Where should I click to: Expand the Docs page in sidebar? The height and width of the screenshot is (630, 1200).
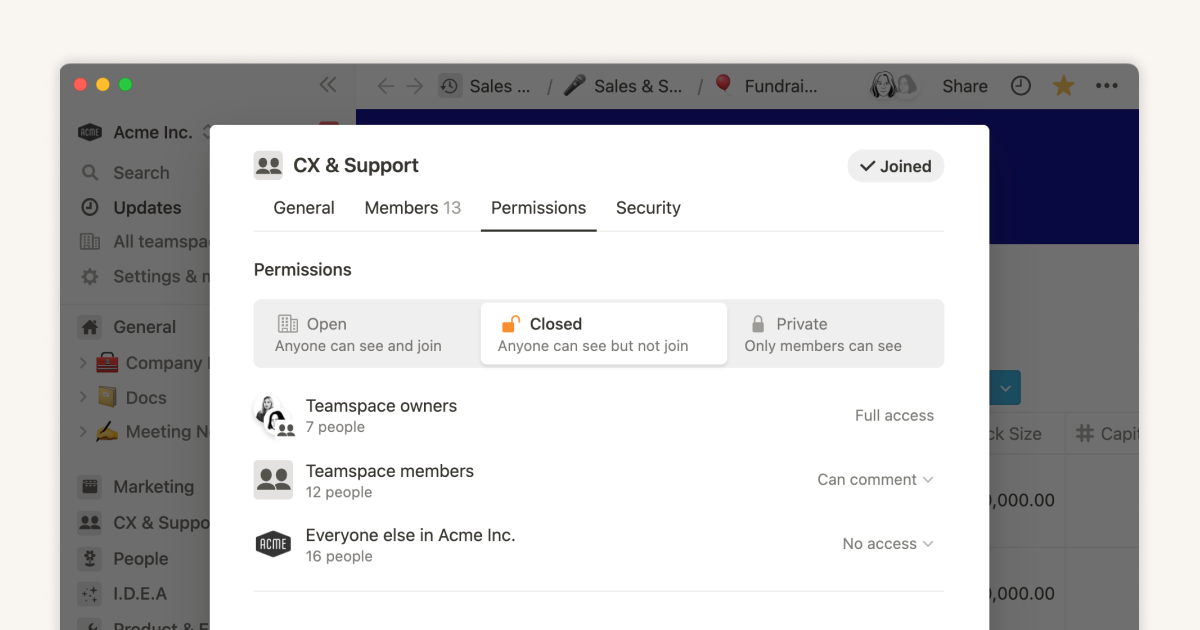point(84,398)
